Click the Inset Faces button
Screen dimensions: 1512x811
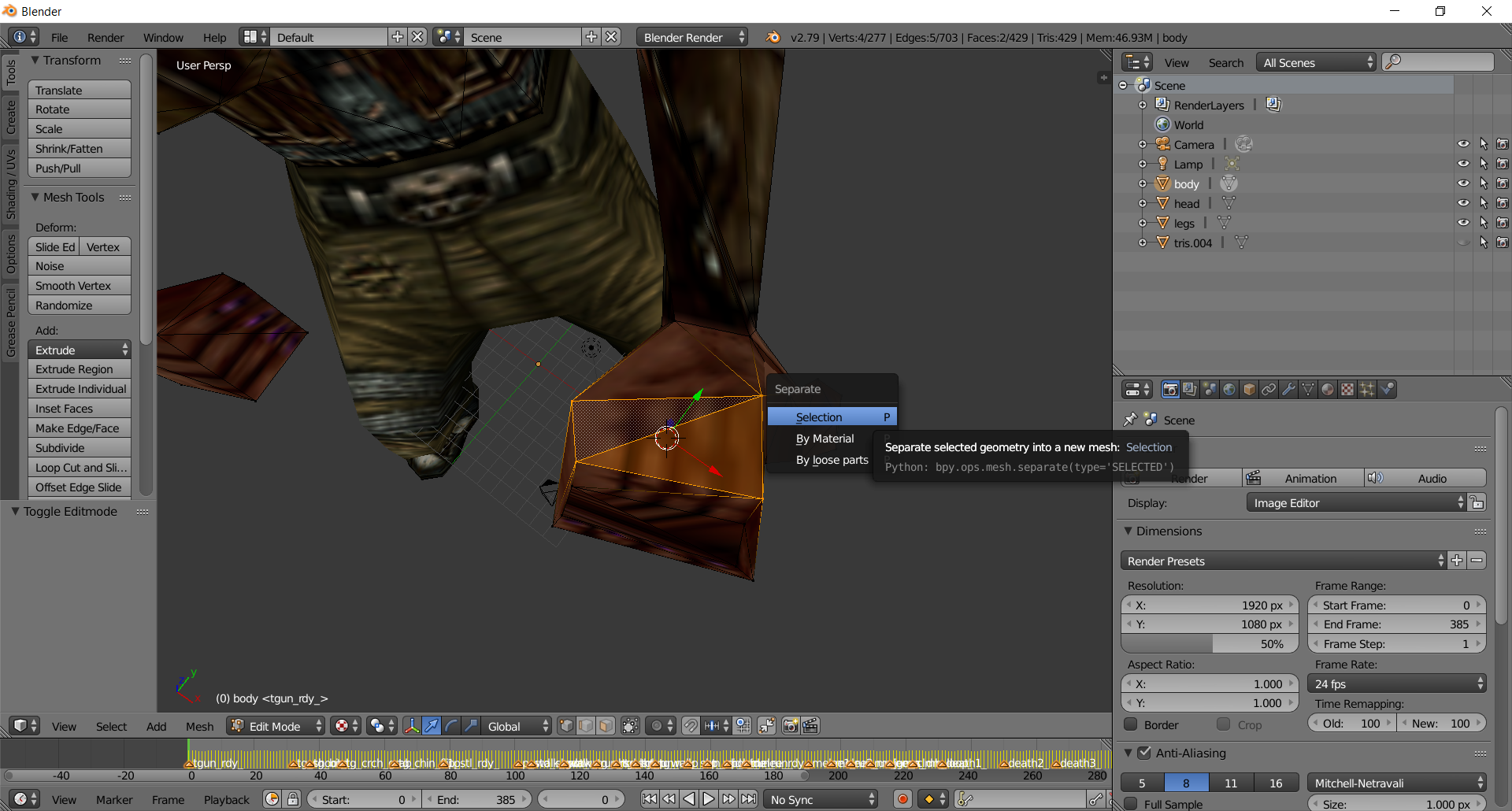coord(80,408)
